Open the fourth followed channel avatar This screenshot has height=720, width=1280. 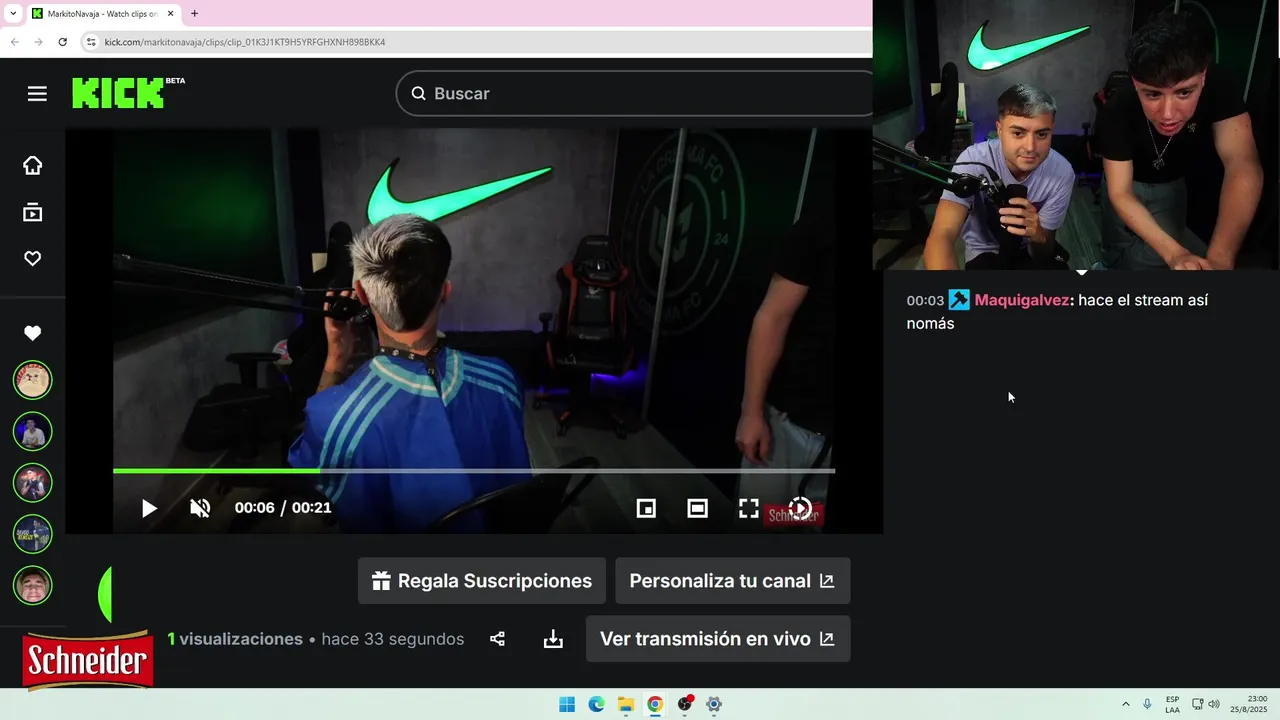[32, 534]
